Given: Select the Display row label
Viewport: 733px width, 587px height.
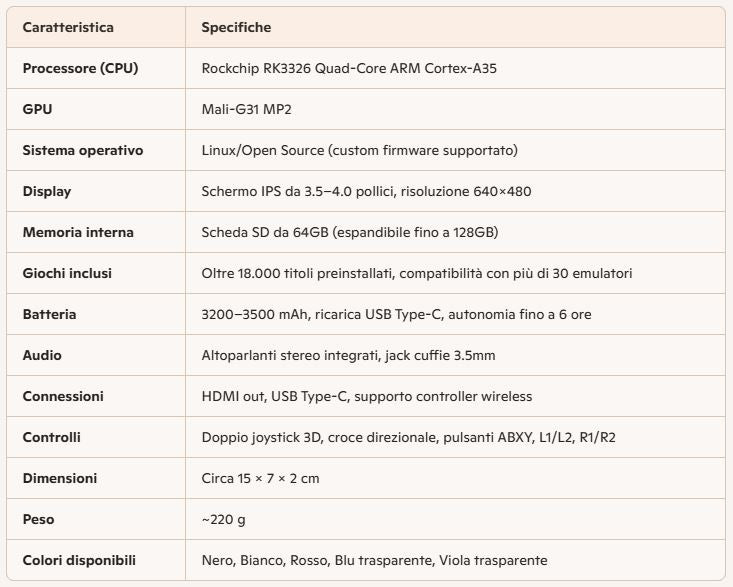Looking at the screenshot, I should pyautogui.click(x=47, y=191).
